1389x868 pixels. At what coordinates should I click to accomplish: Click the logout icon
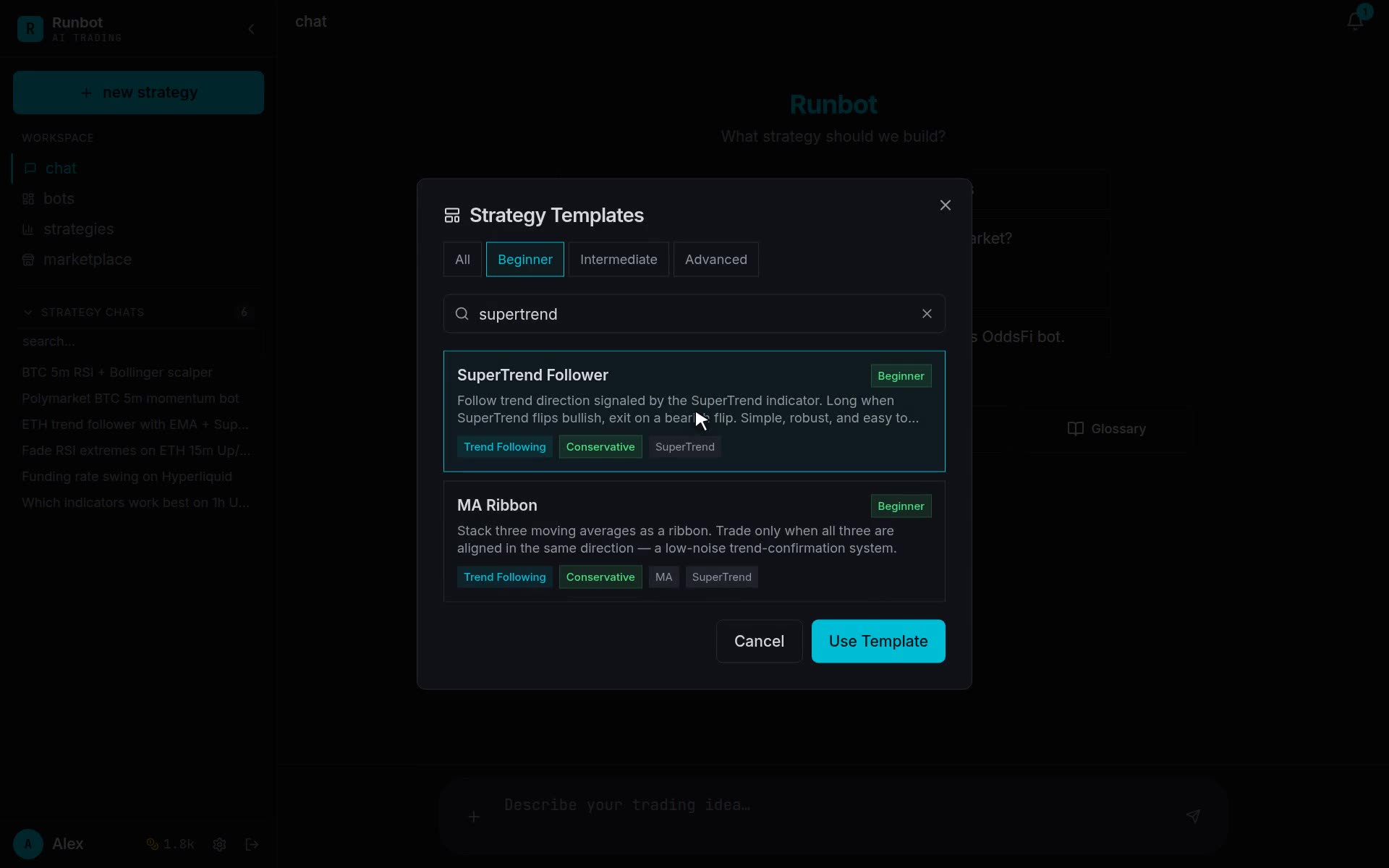[252, 844]
